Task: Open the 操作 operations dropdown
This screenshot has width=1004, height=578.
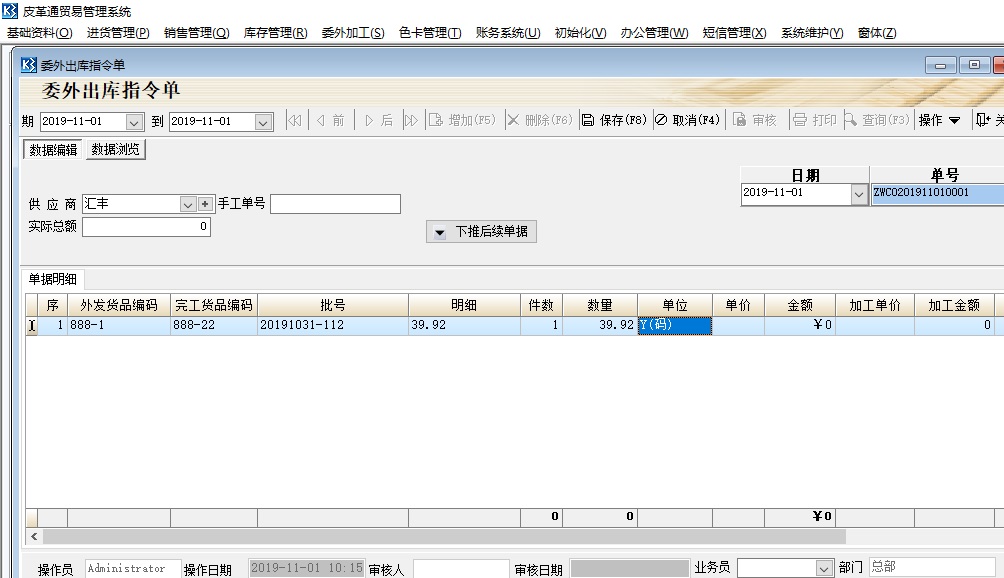Action: (938, 118)
